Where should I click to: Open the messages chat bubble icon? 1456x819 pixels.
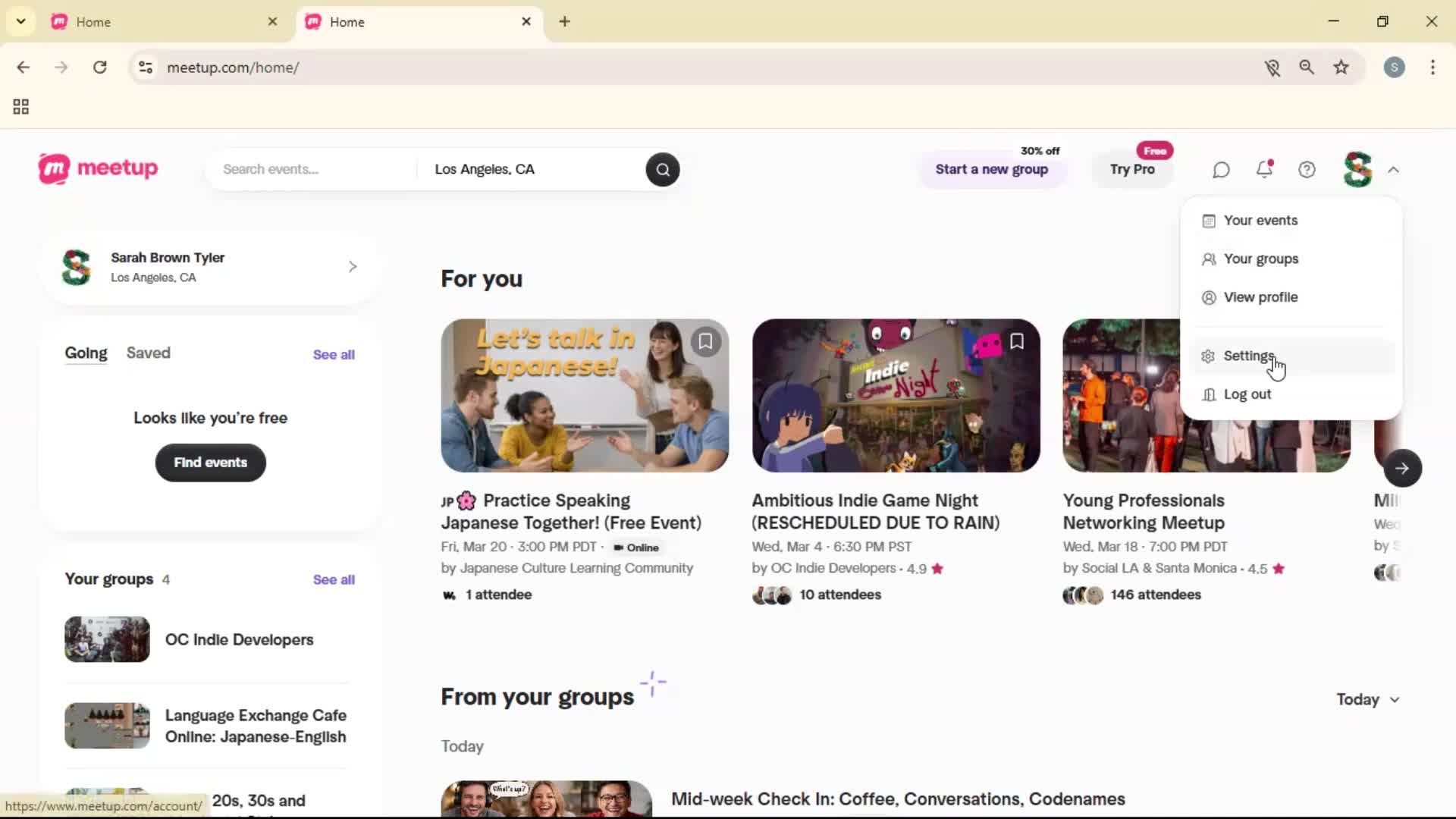[x=1220, y=169]
